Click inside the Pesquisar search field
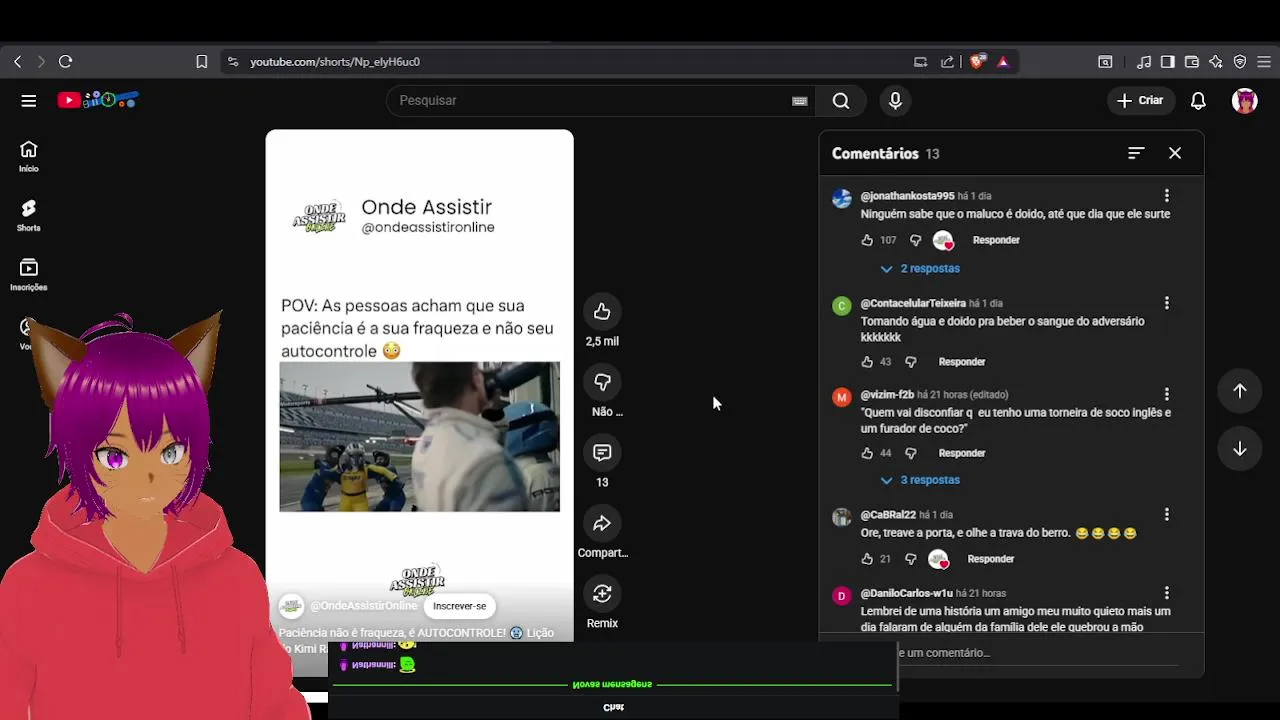This screenshot has width=1280, height=720. point(590,100)
